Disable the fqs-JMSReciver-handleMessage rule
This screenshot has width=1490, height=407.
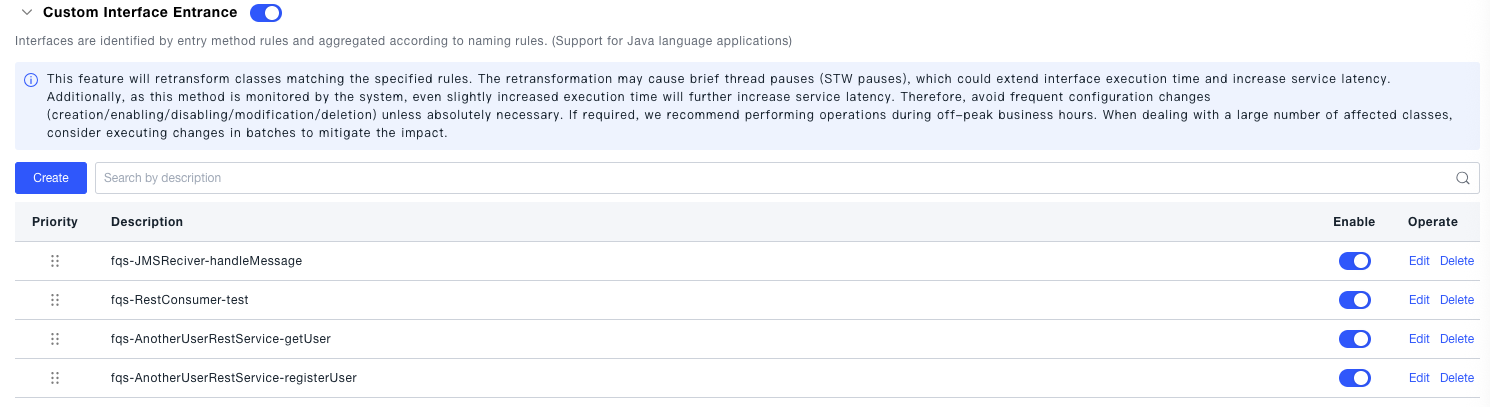tap(1354, 261)
